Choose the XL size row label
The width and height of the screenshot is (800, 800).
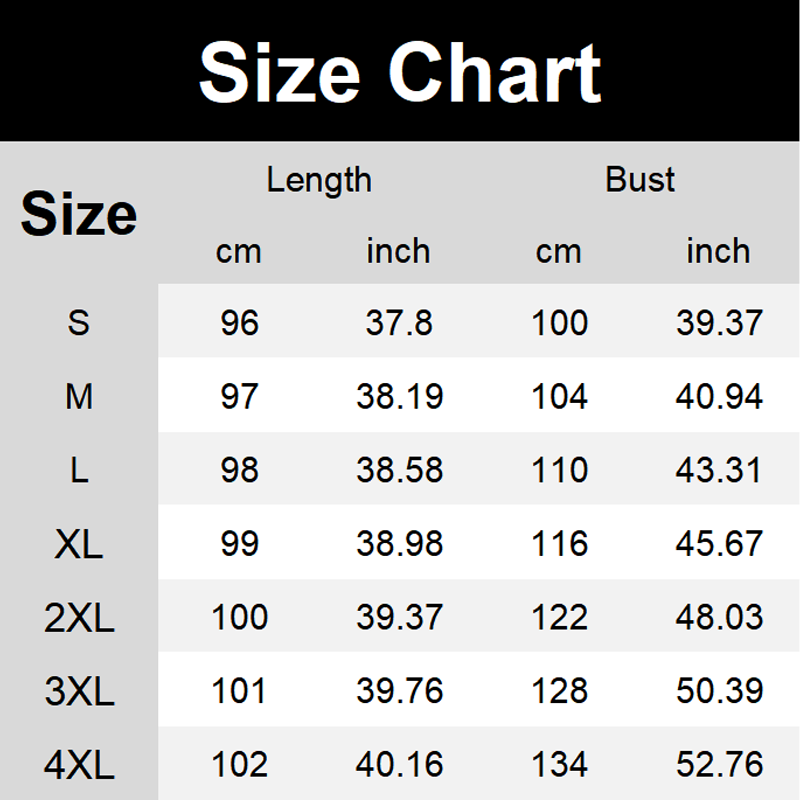point(79,544)
